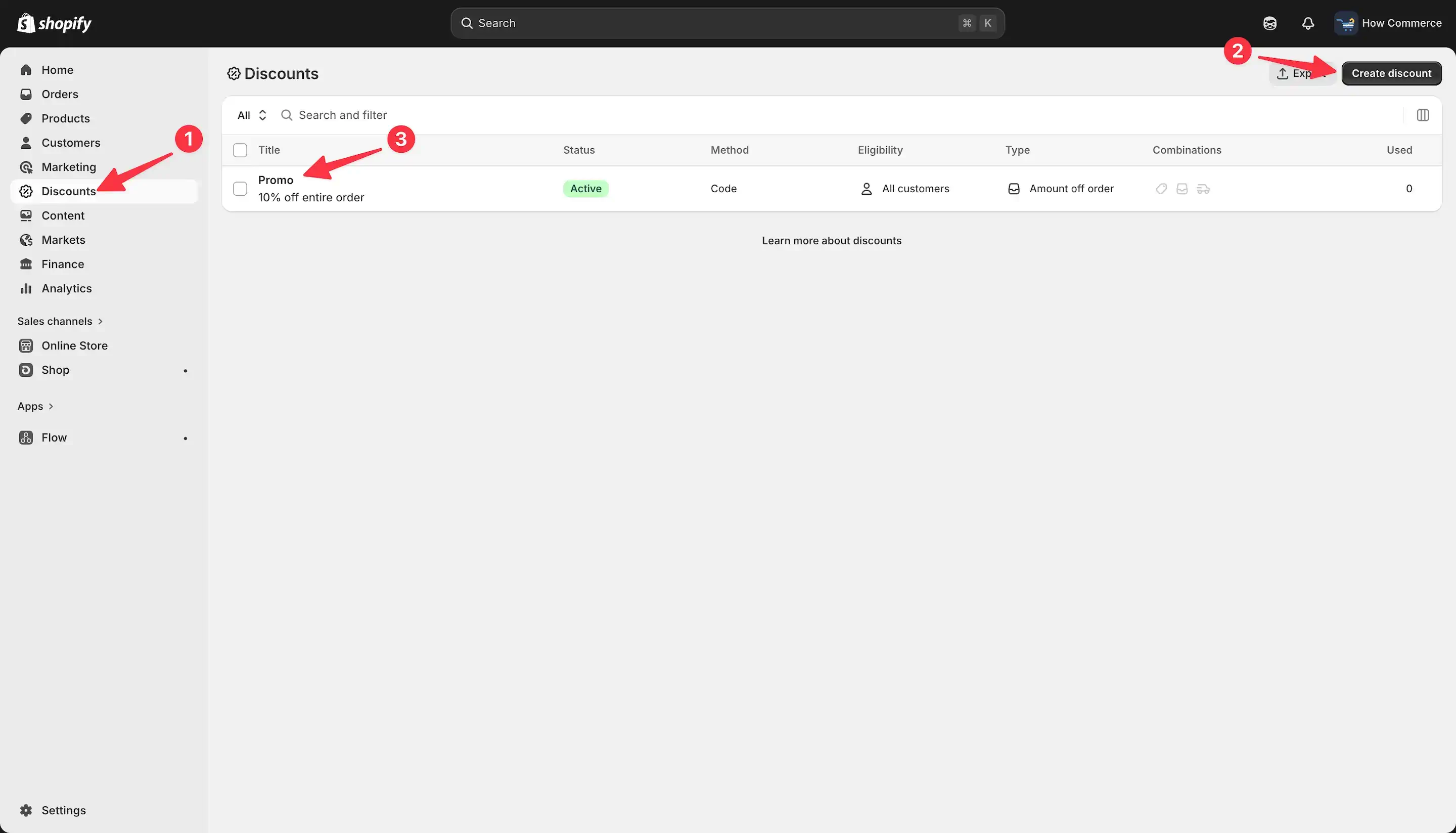
Task: Open Shop channel in sidebar
Action: pos(104,370)
